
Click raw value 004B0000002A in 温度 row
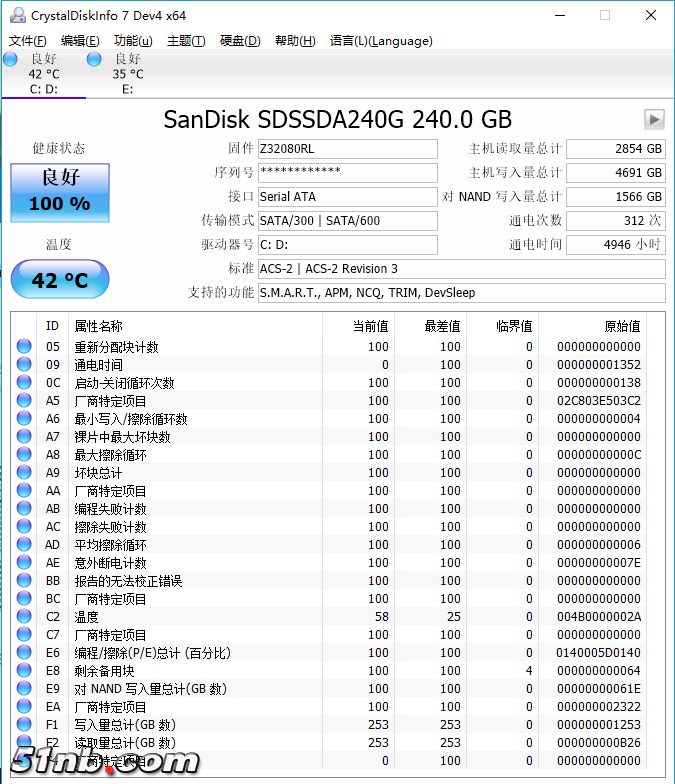click(599, 616)
